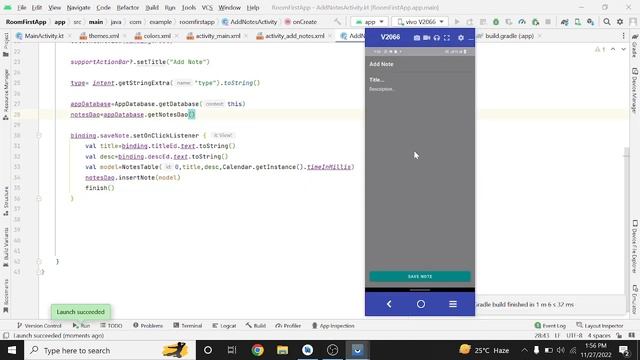
Task: Tap the Home circle in mirror navigation bar
Action: pyautogui.click(x=421, y=304)
